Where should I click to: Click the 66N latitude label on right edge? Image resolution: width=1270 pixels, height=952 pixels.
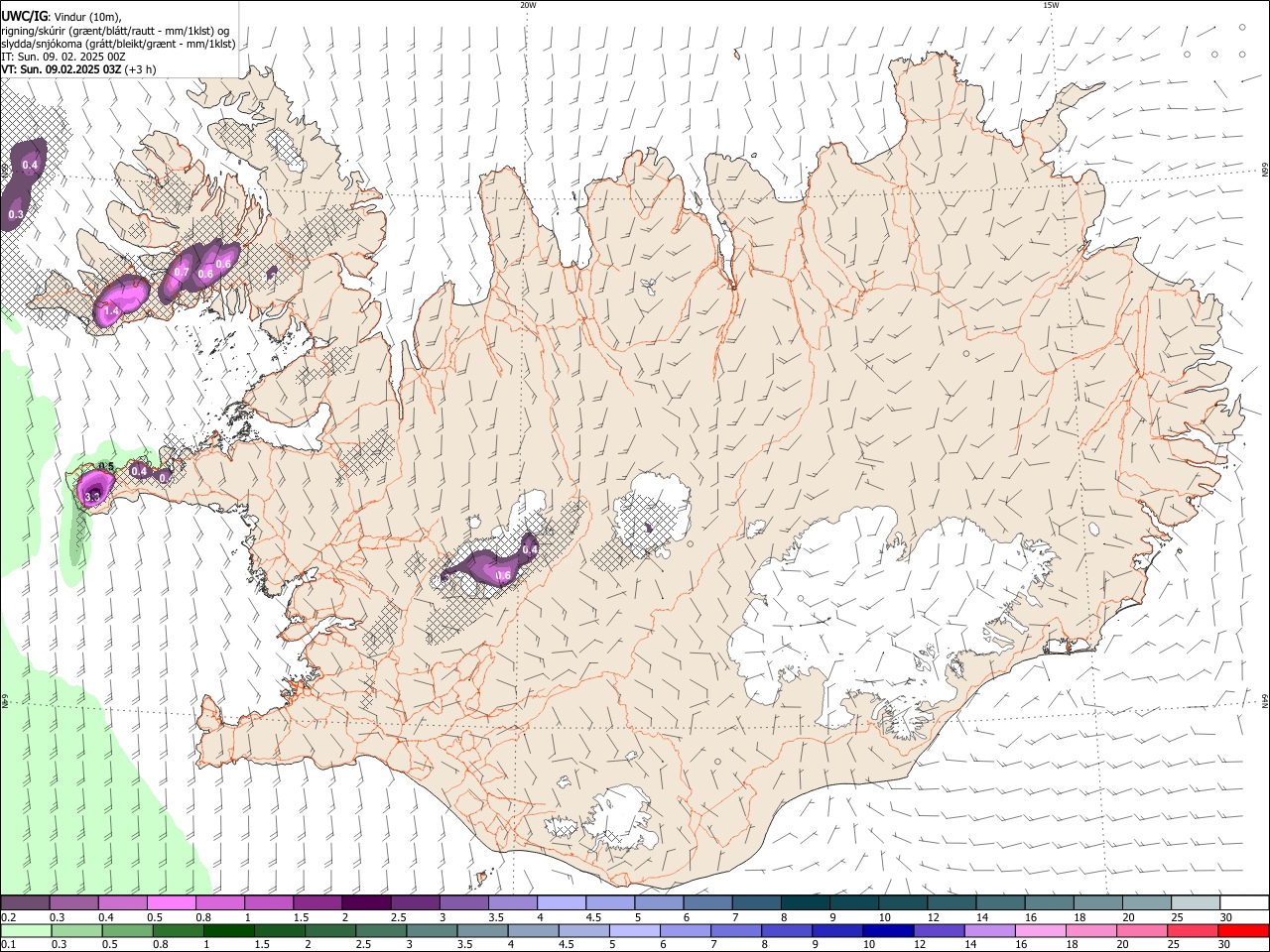pyautogui.click(x=1265, y=171)
